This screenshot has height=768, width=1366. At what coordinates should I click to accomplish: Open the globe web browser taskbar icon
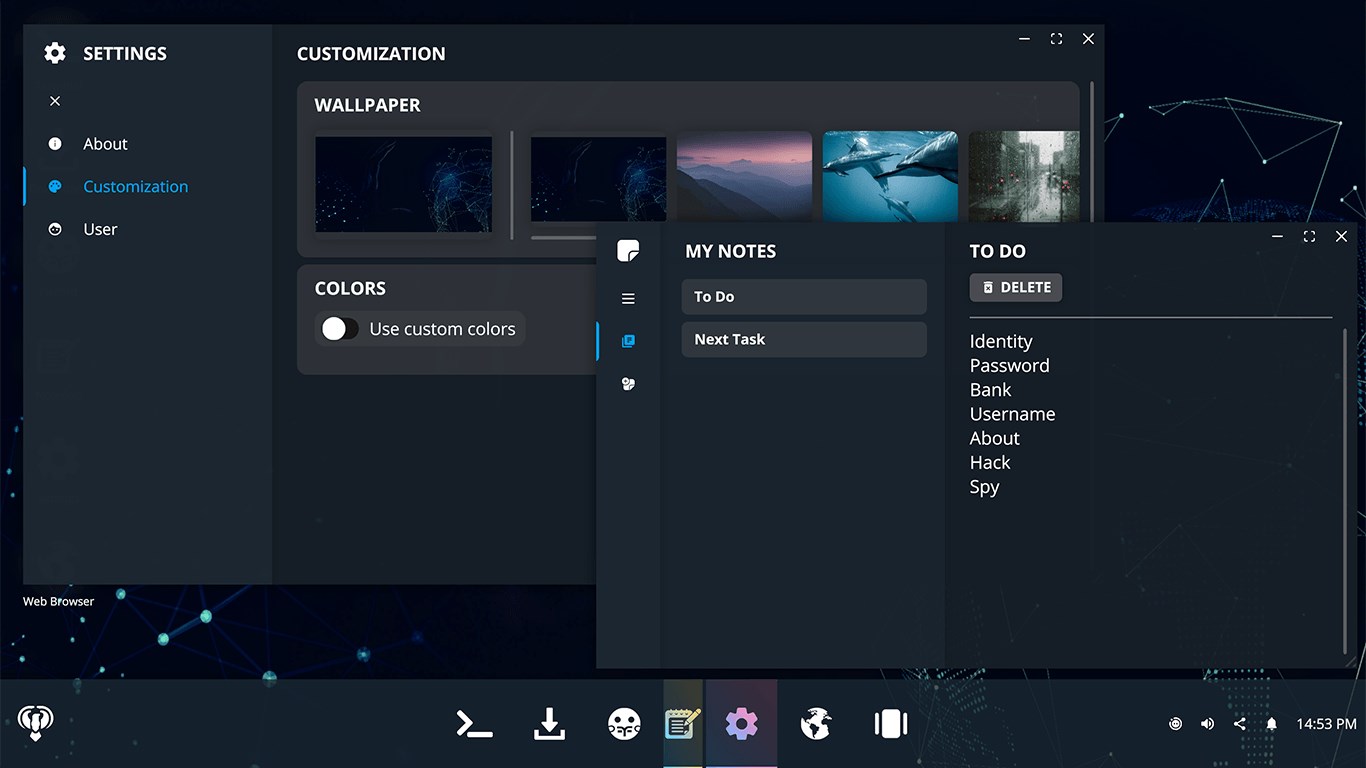tap(816, 724)
